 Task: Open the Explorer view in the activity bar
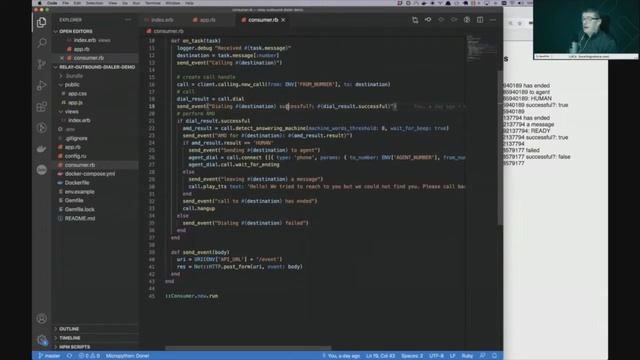pos(41,22)
